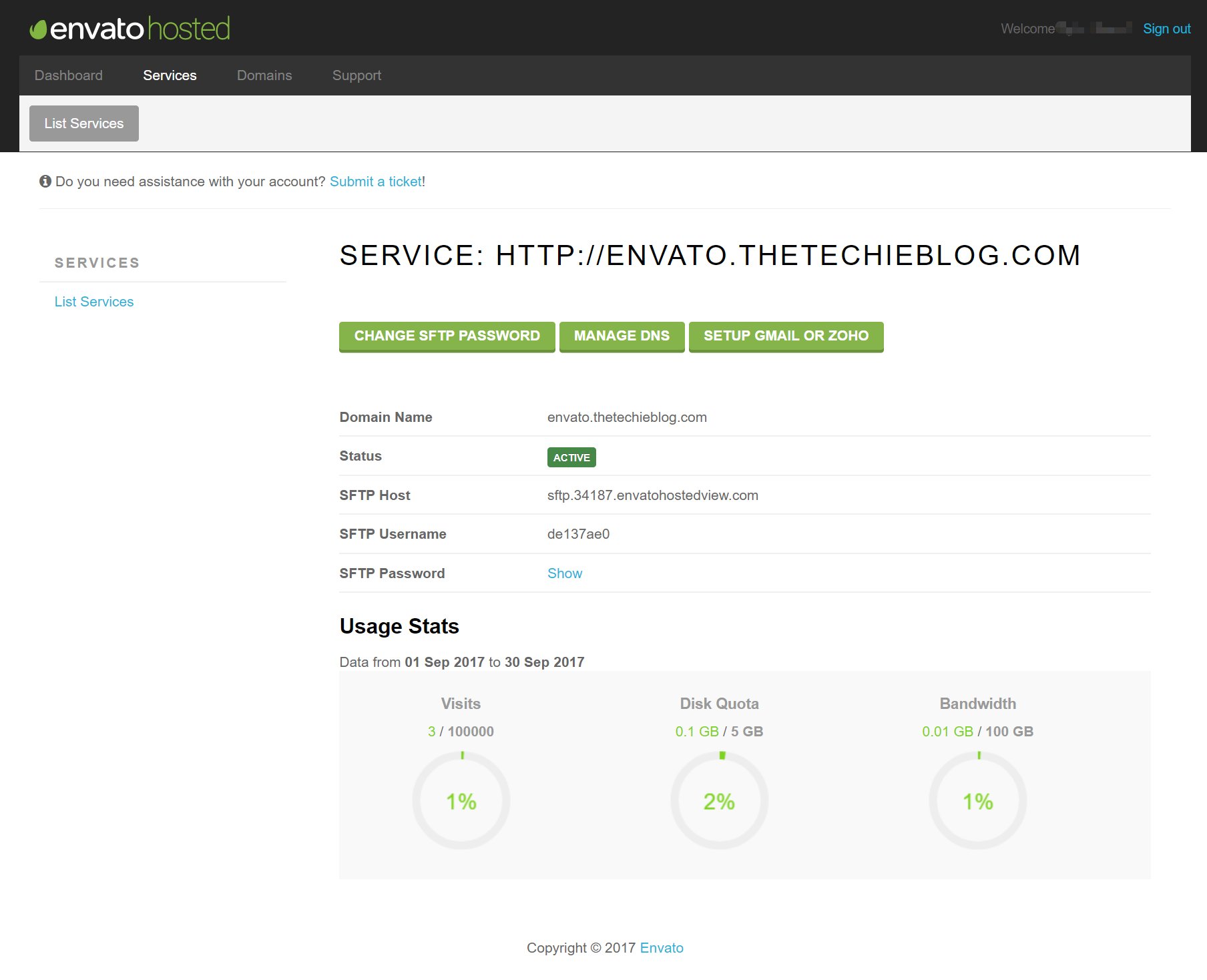Image resolution: width=1207 pixels, height=980 pixels.
Task: Click the Change SFTP Password button
Action: pos(447,336)
